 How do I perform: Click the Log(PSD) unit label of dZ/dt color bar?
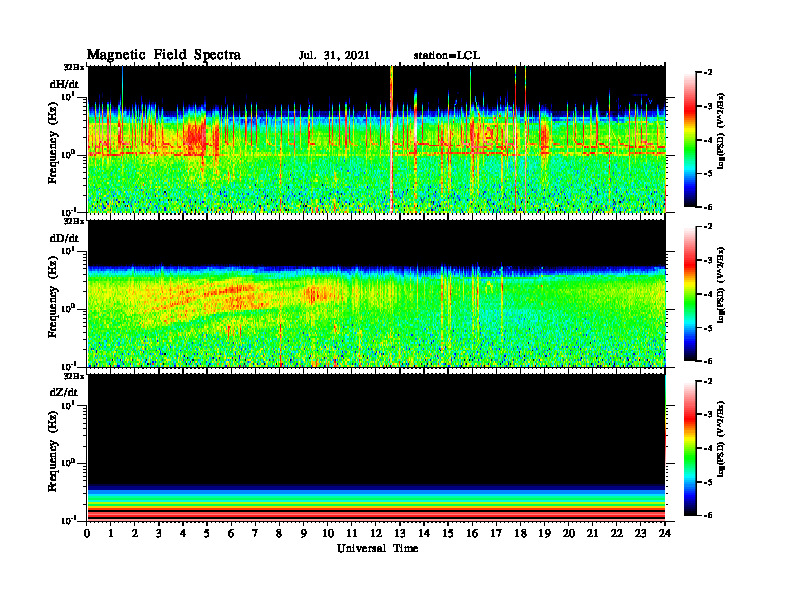pyautogui.click(x=721, y=439)
